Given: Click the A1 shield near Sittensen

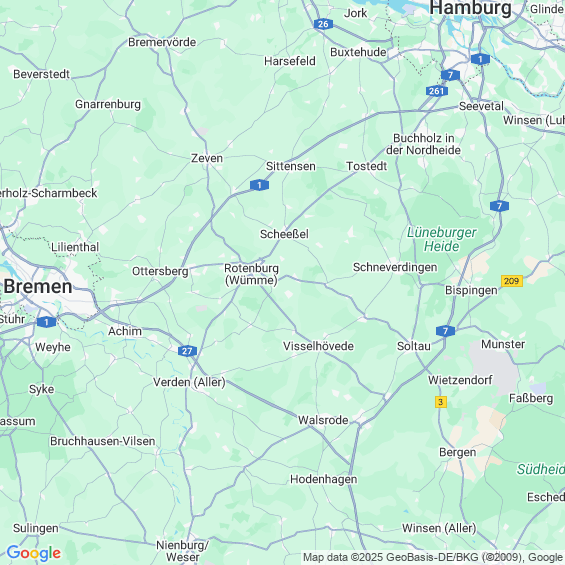Looking at the screenshot, I should (259, 185).
